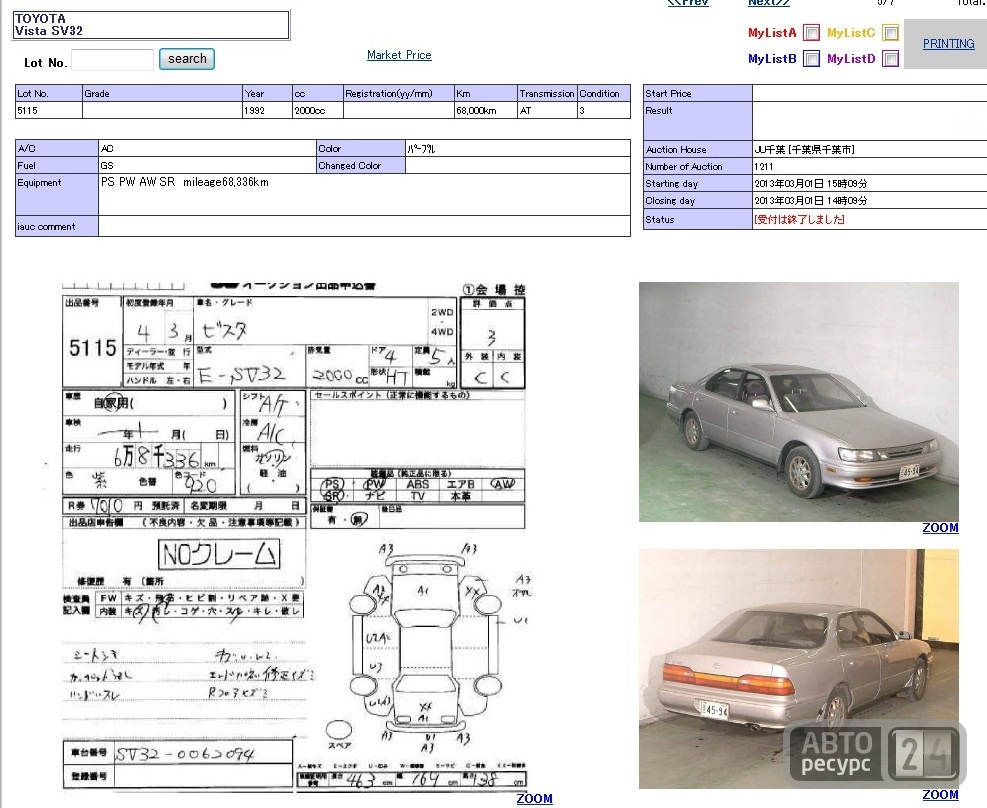The width and height of the screenshot is (987, 808).
Task: Select the Number of Auction value 1211
Action: pyautogui.click(x=764, y=167)
